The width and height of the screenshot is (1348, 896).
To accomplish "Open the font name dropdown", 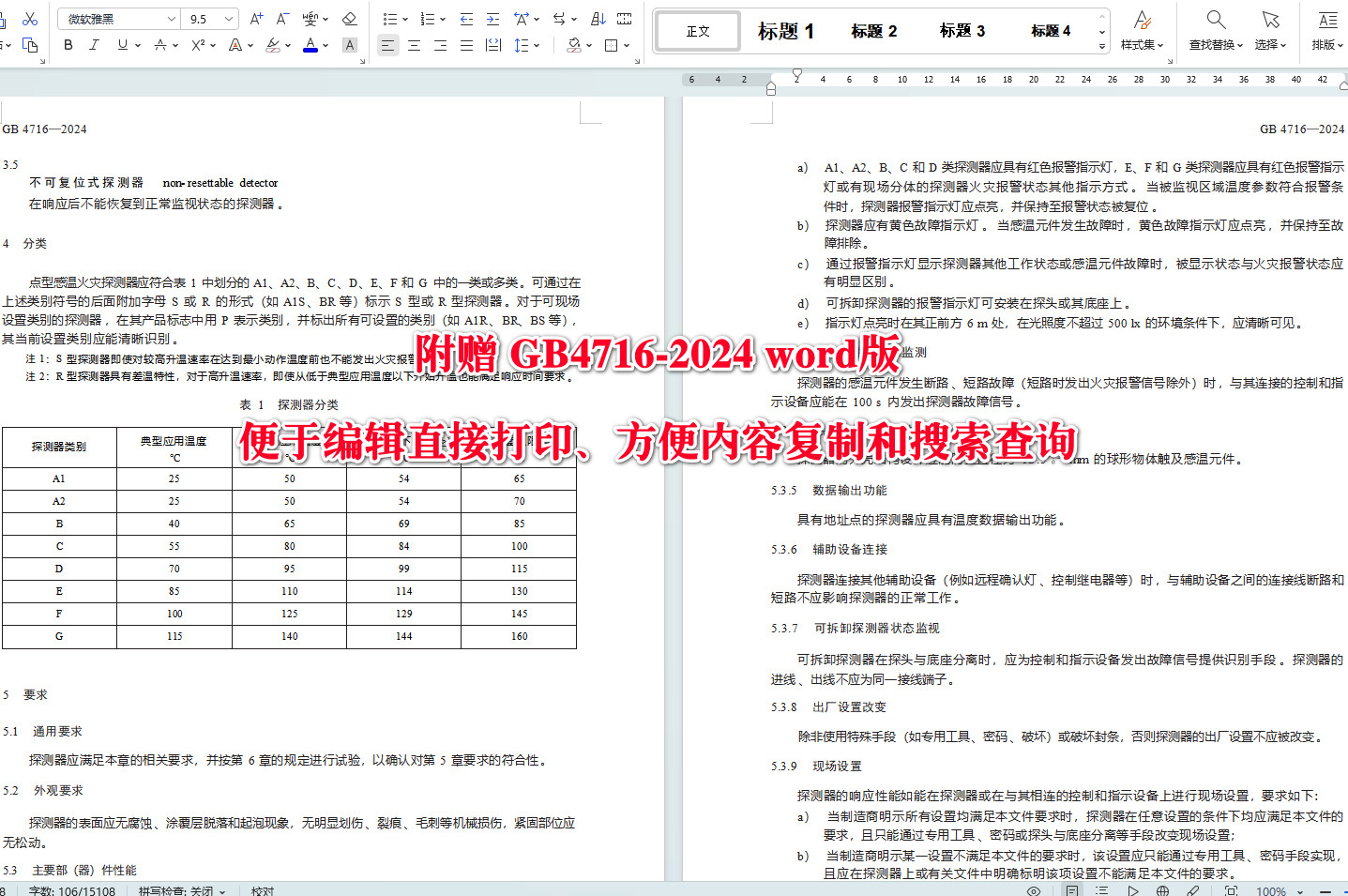I will pyautogui.click(x=170, y=18).
